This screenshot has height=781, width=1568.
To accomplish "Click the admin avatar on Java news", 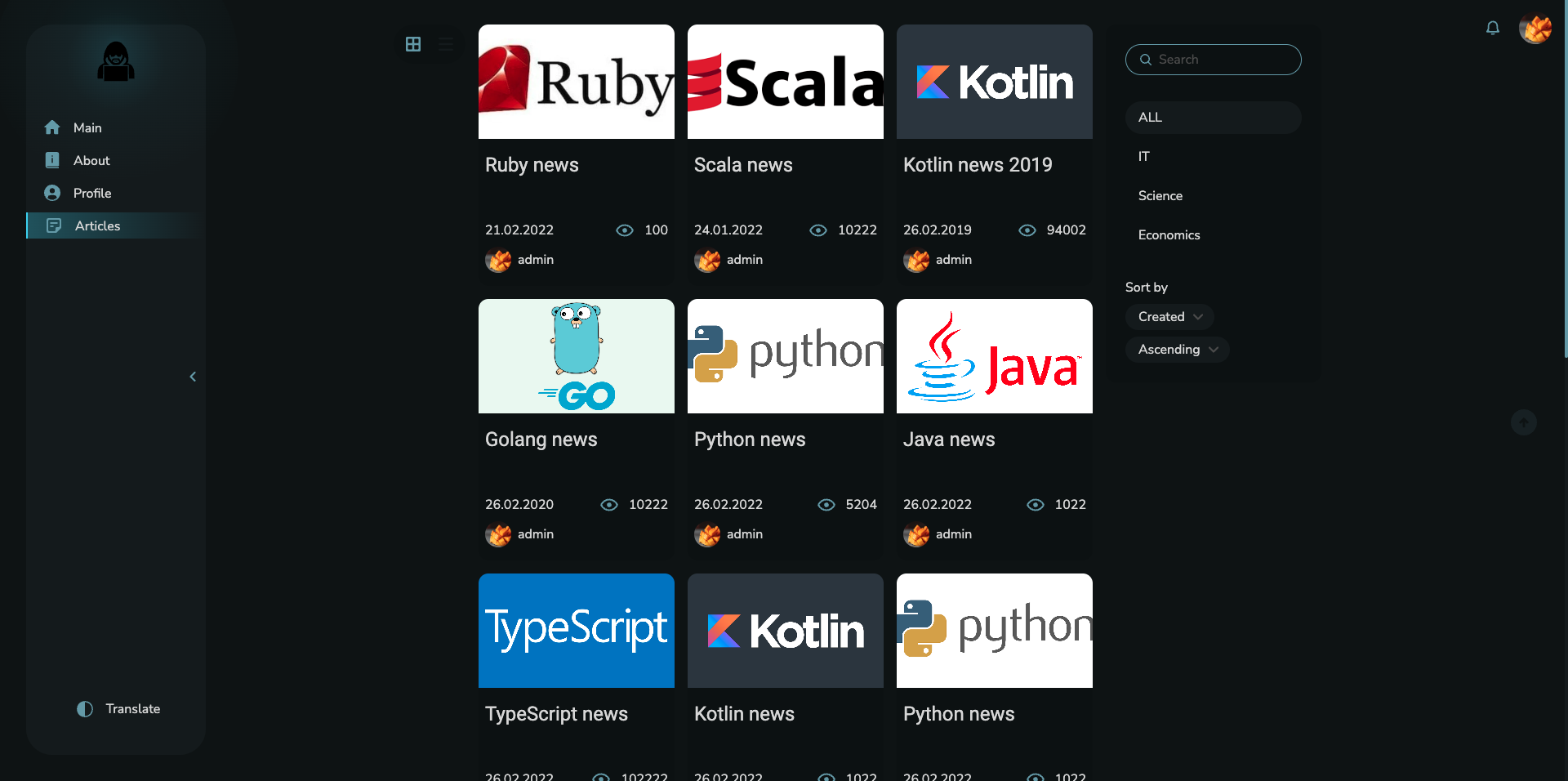I will (916, 534).
